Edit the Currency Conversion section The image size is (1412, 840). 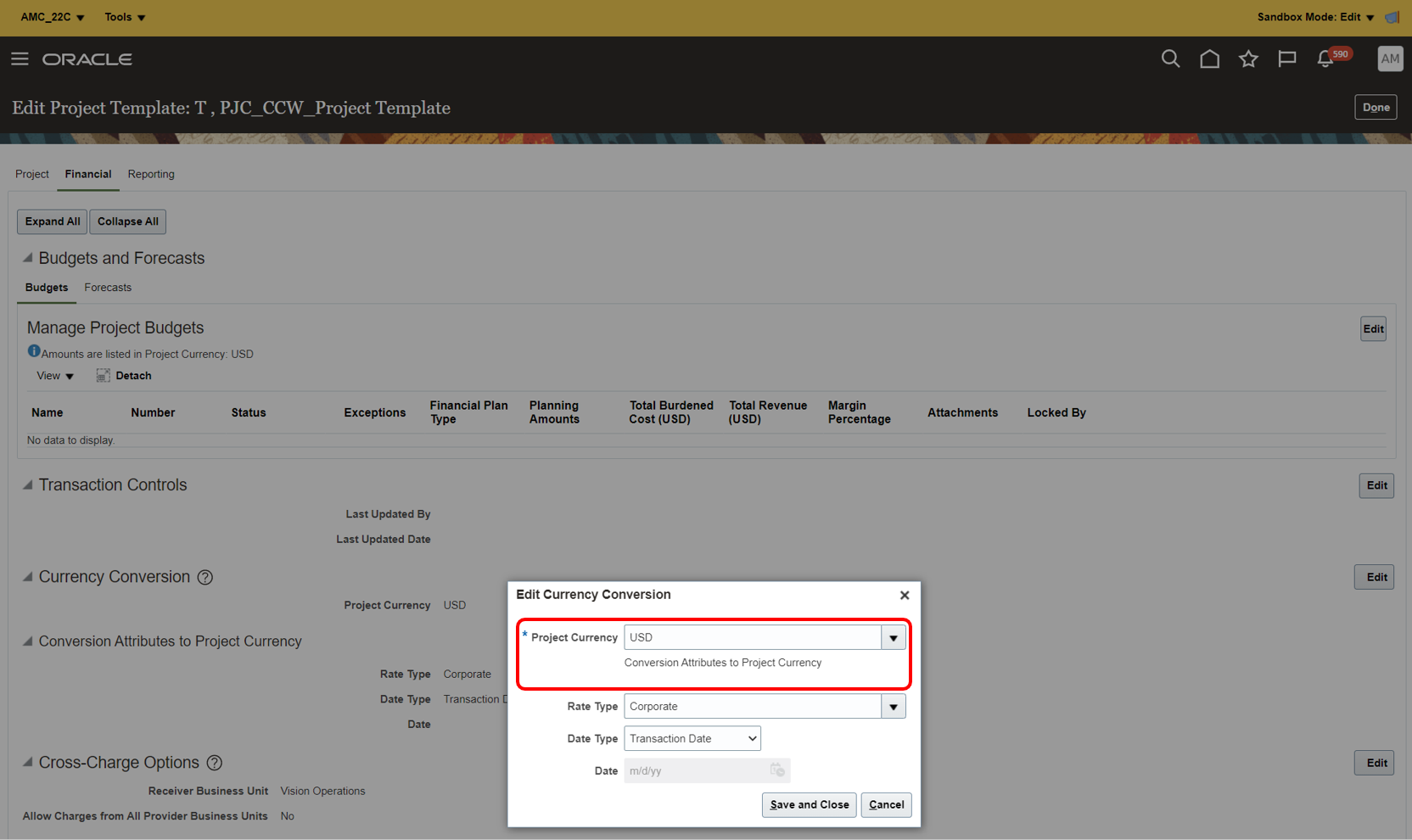coord(1375,577)
